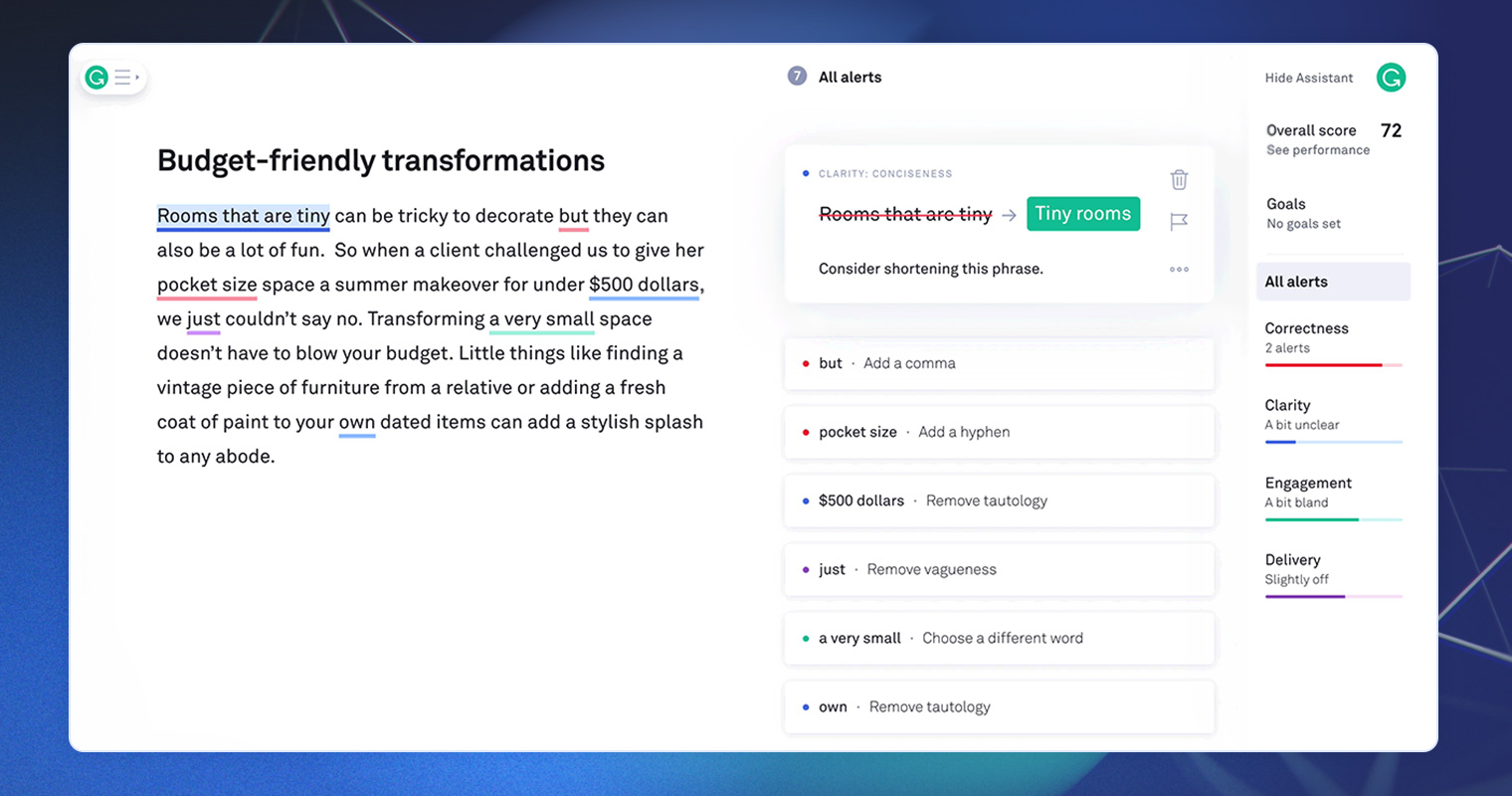Open the Grammarly G menu top-left
1512x796 pixels.
(x=95, y=77)
